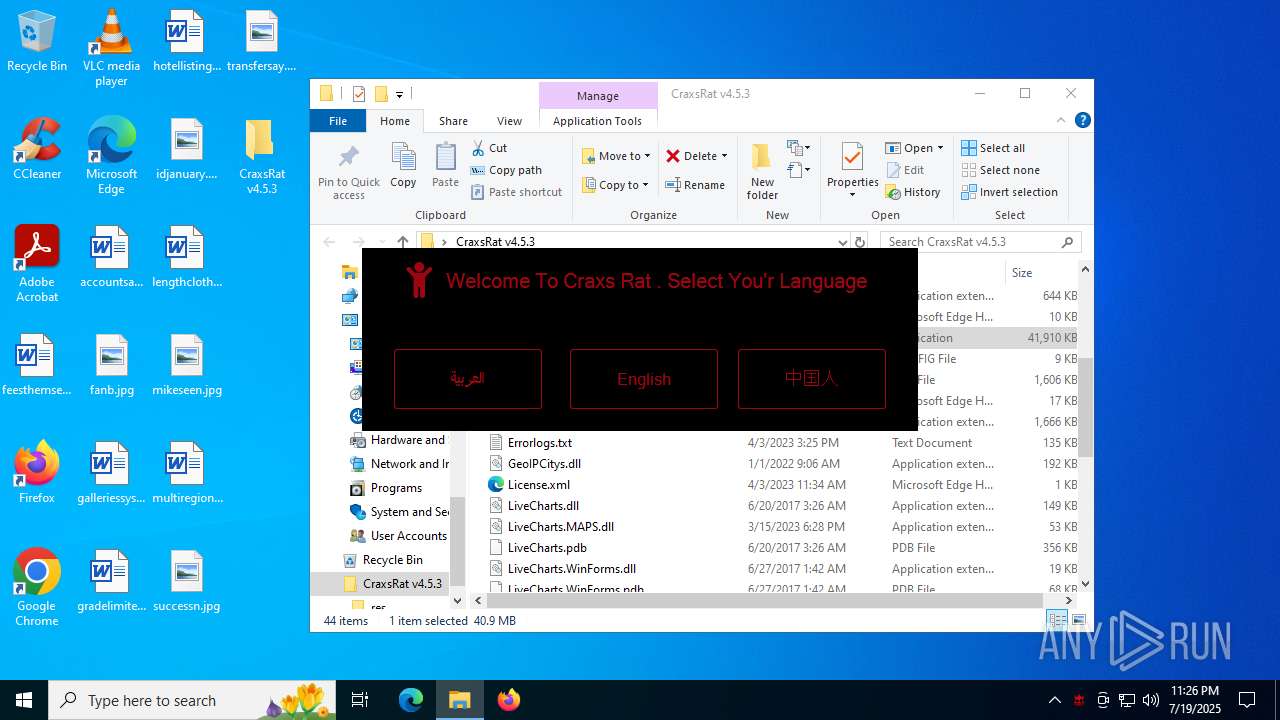
Task: Click the Refresh address bar button
Action: click(859, 241)
